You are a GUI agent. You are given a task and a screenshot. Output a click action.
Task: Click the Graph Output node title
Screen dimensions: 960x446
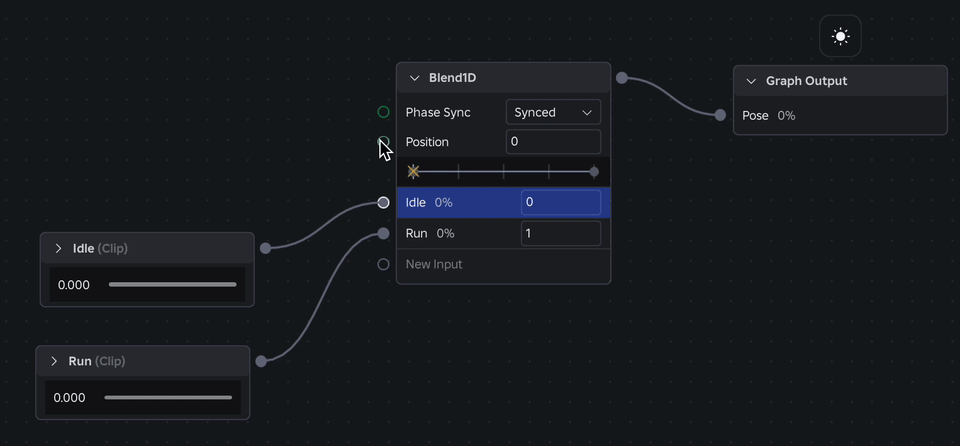tap(806, 81)
